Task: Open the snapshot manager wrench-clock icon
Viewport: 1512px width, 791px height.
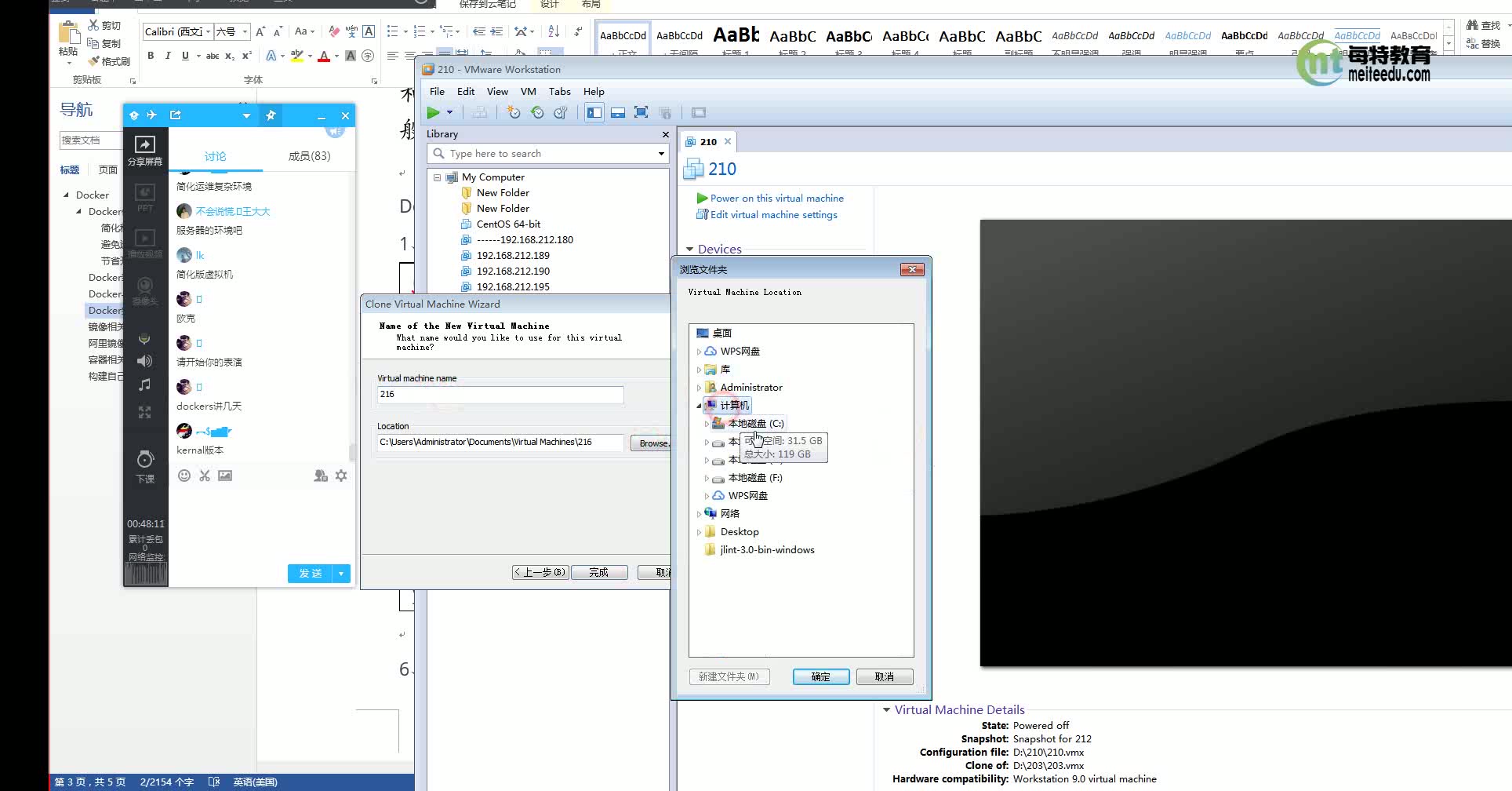Action: (561, 112)
